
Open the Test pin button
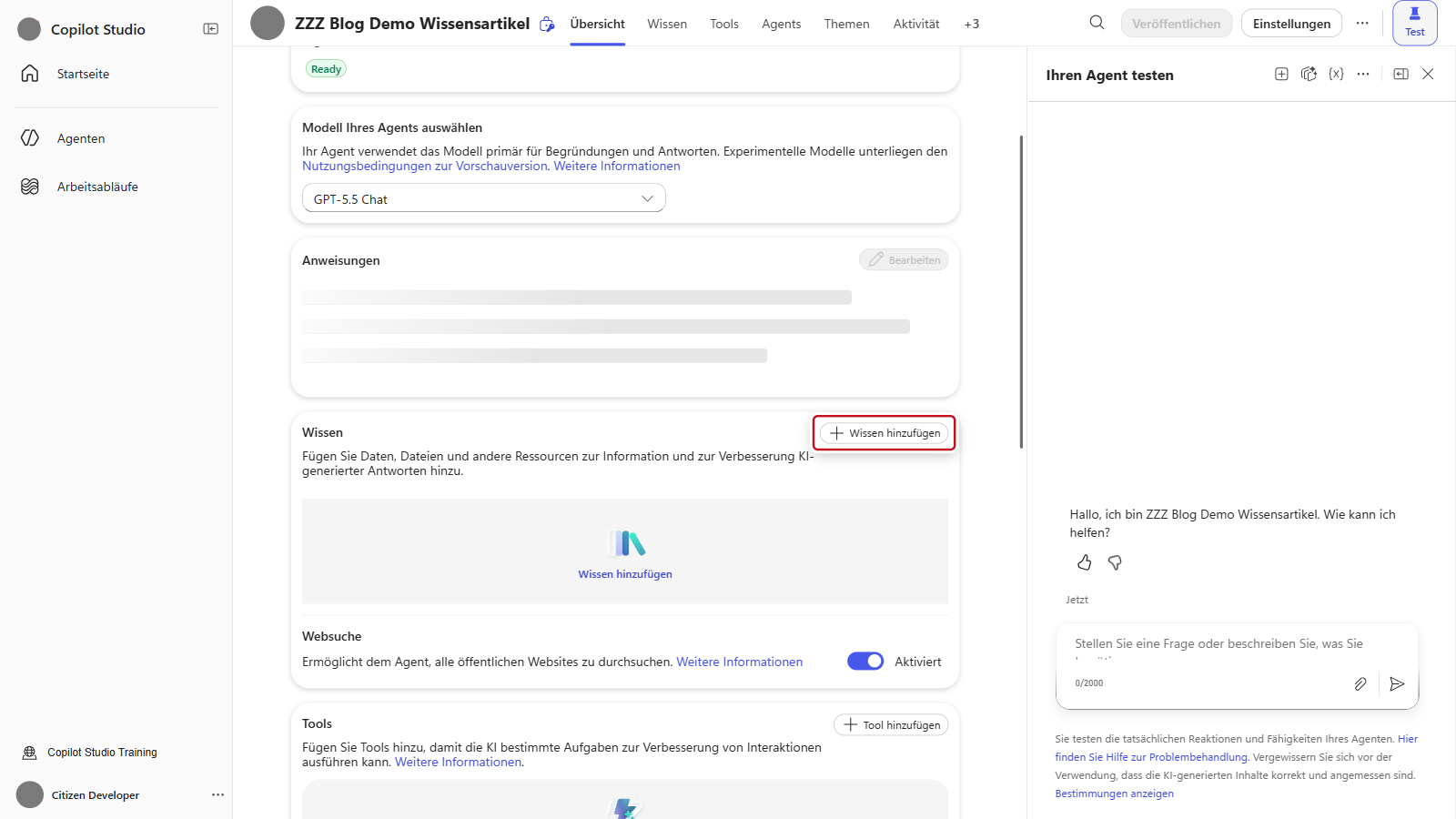1415,23
